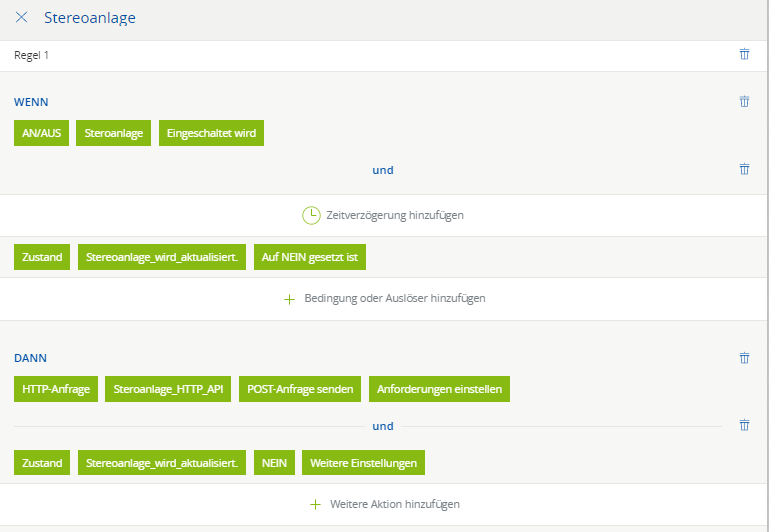Open 'Weitere Einstellungen' for the Zustand action
Viewport: 769px width, 532px height.
tap(364, 463)
